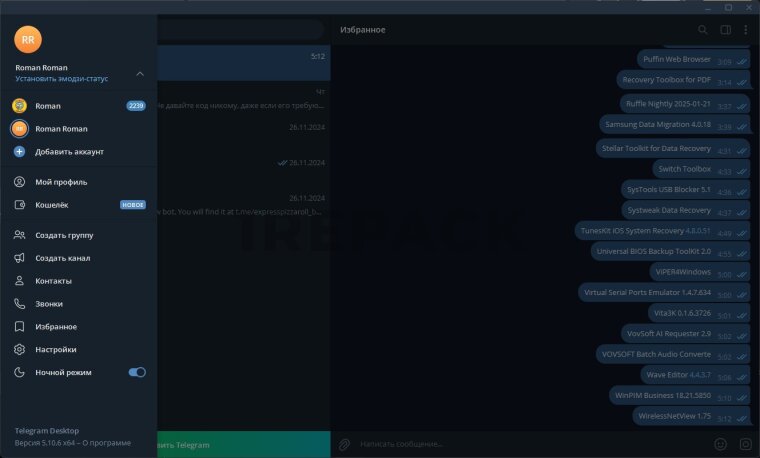Click the Wave Editor message bubble
This screenshot has height=458, width=760.
point(677,375)
